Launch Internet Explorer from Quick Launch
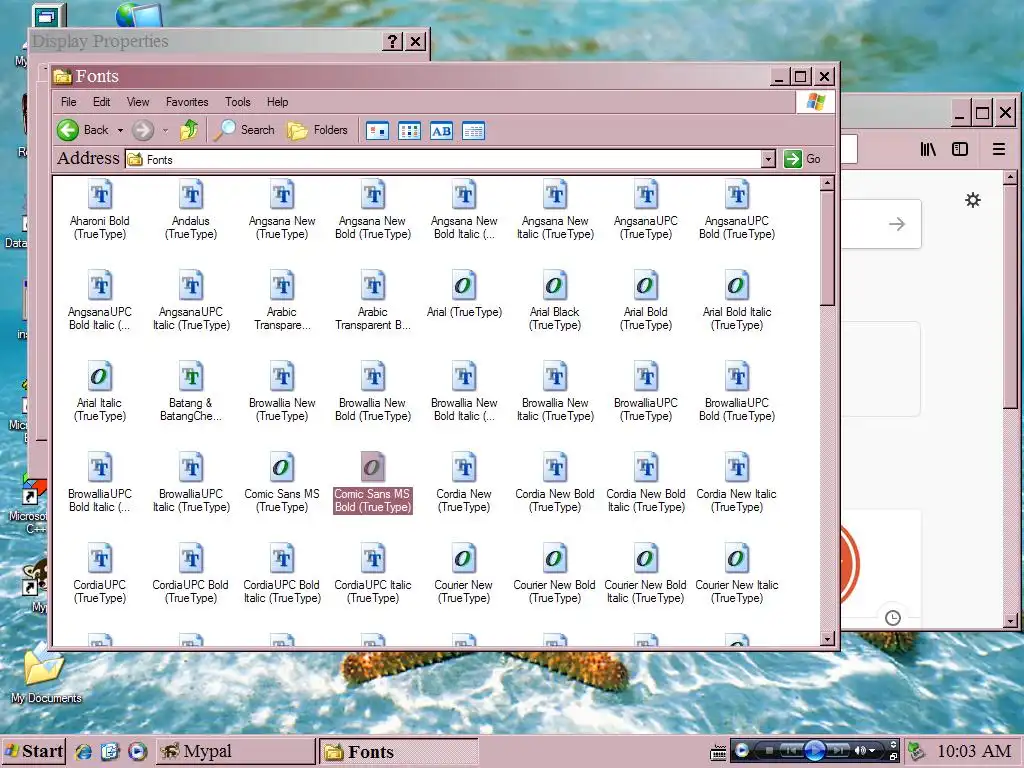Screen dimensions: 1024x768 pyautogui.click(x=83, y=752)
